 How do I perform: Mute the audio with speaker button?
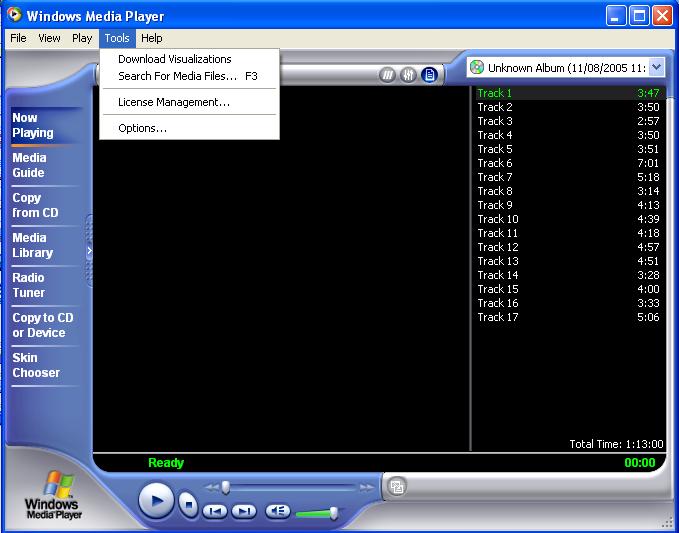pos(278,511)
